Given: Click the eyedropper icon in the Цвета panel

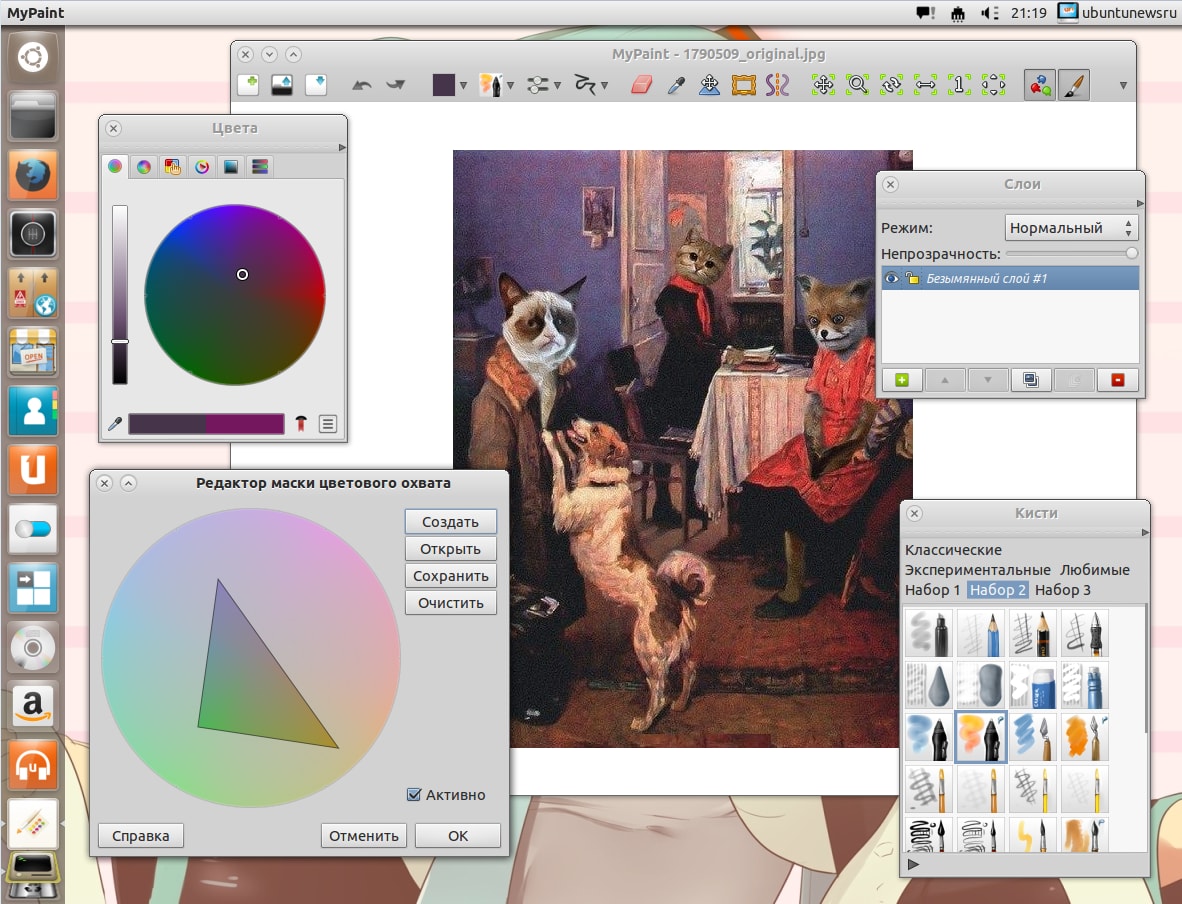Looking at the screenshot, I should coord(115,424).
